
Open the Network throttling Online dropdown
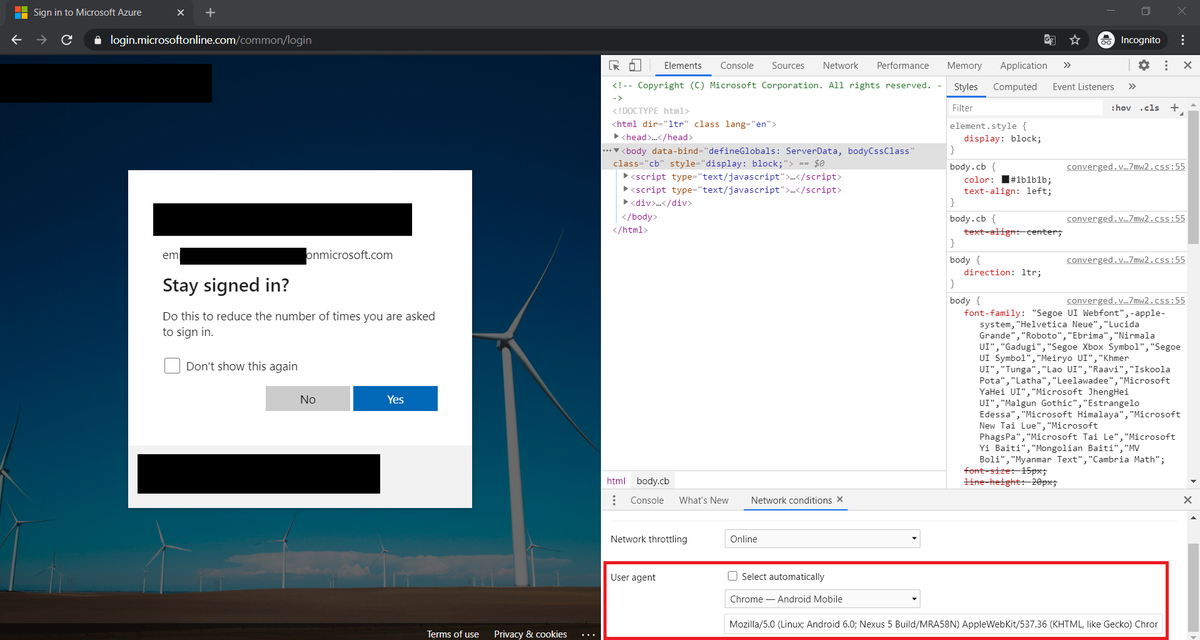click(822, 539)
